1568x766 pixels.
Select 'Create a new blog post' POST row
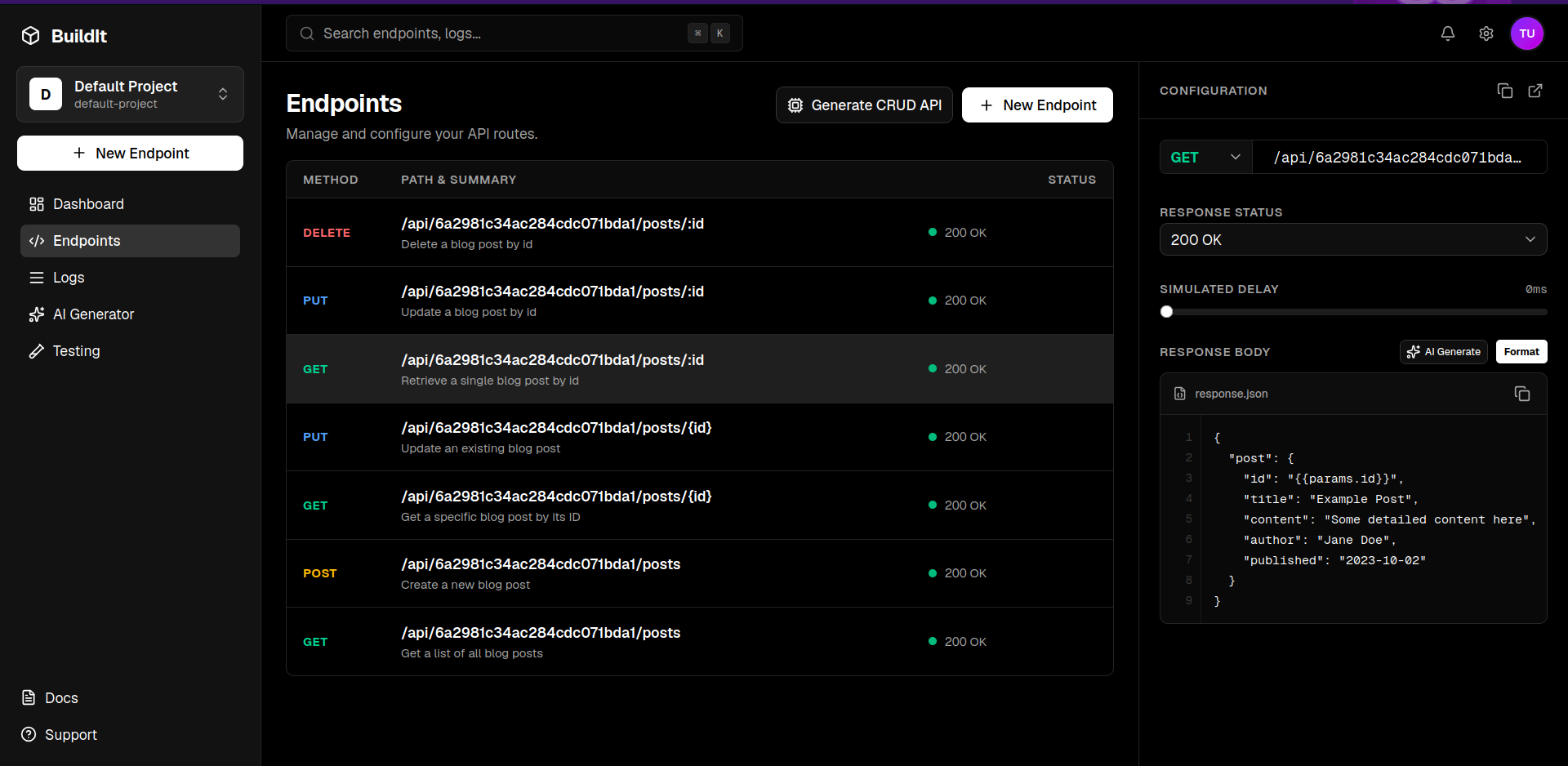700,573
